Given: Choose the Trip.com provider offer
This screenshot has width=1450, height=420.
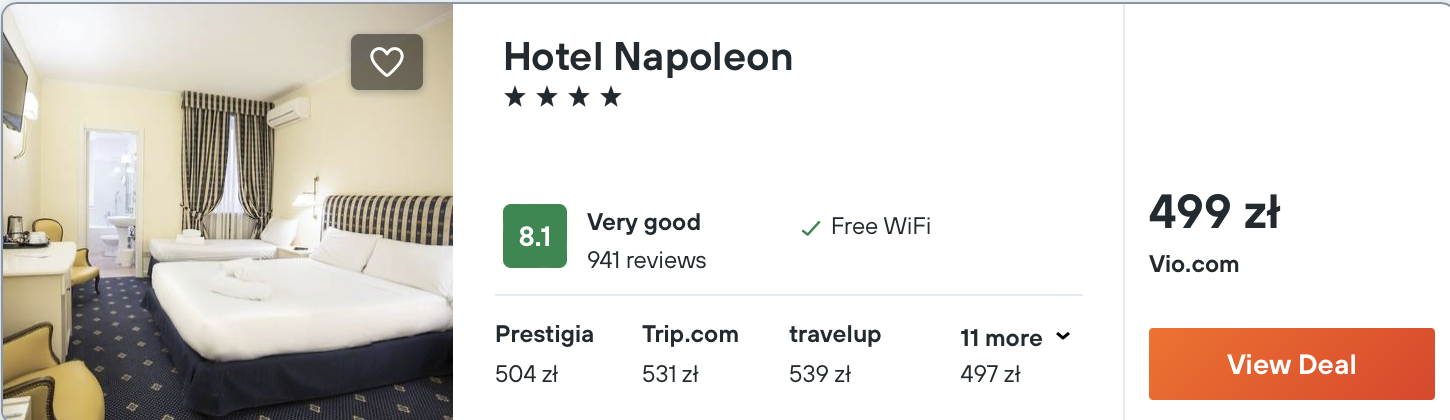Looking at the screenshot, I should click(x=690, y=334).
